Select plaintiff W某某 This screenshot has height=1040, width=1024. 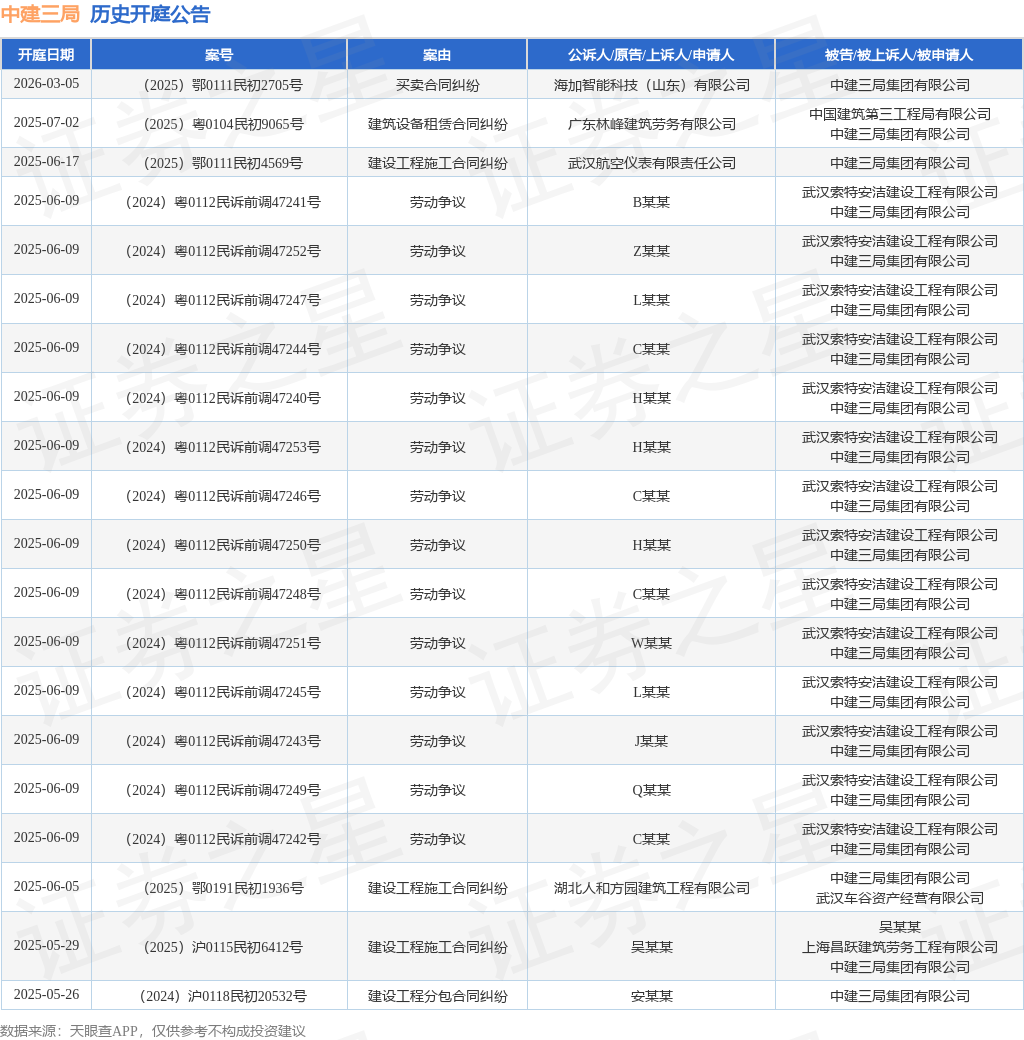[651, 644]
